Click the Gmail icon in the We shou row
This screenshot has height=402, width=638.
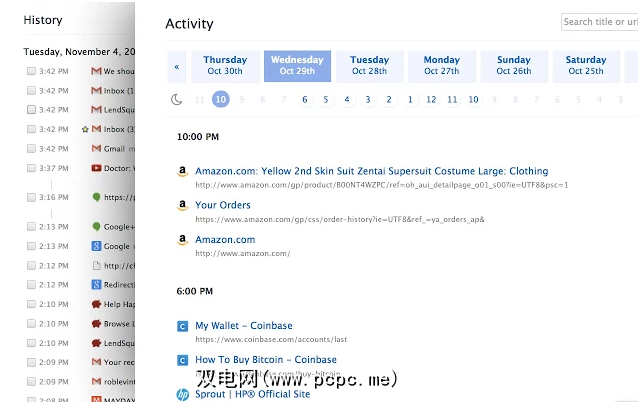(96, 71)
